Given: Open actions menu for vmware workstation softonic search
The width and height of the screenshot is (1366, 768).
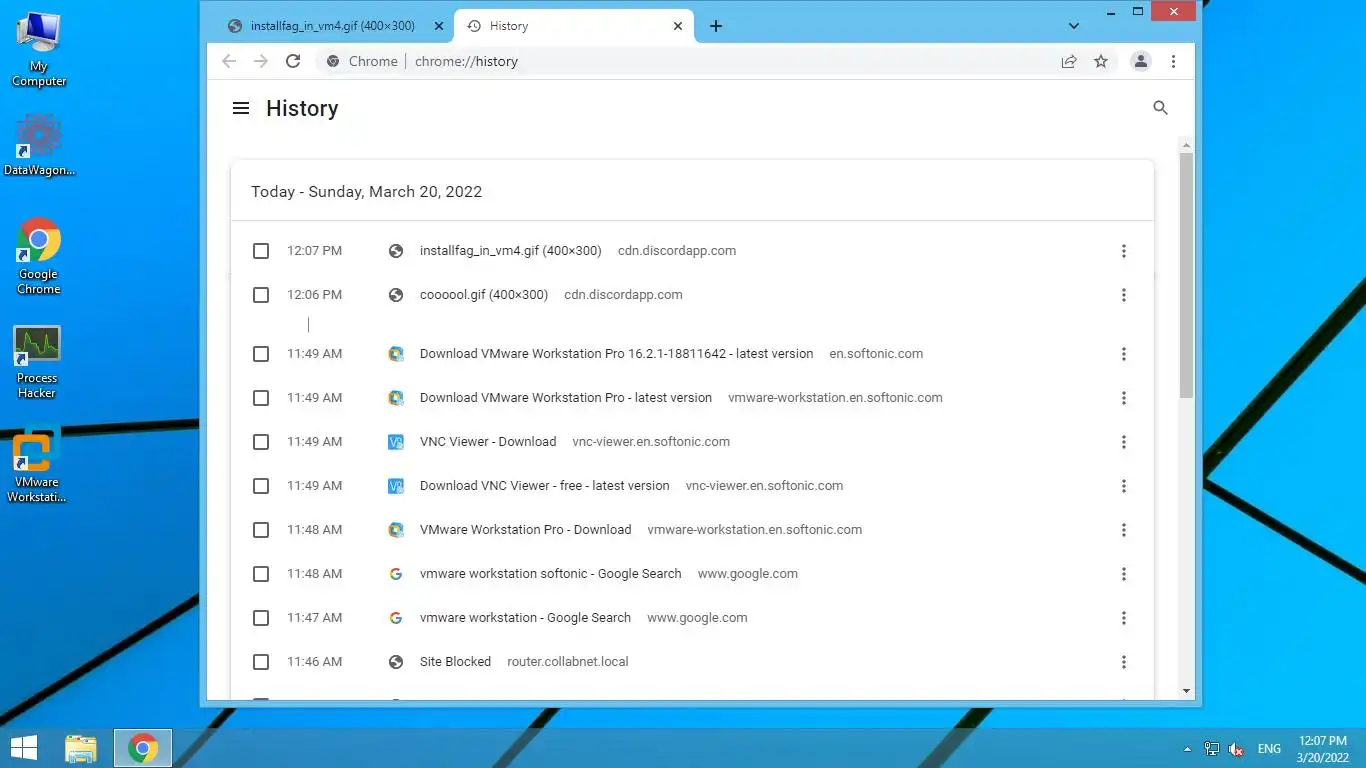Looking at the screenshot, I should pyautogui.click(x=1124, y=574).
